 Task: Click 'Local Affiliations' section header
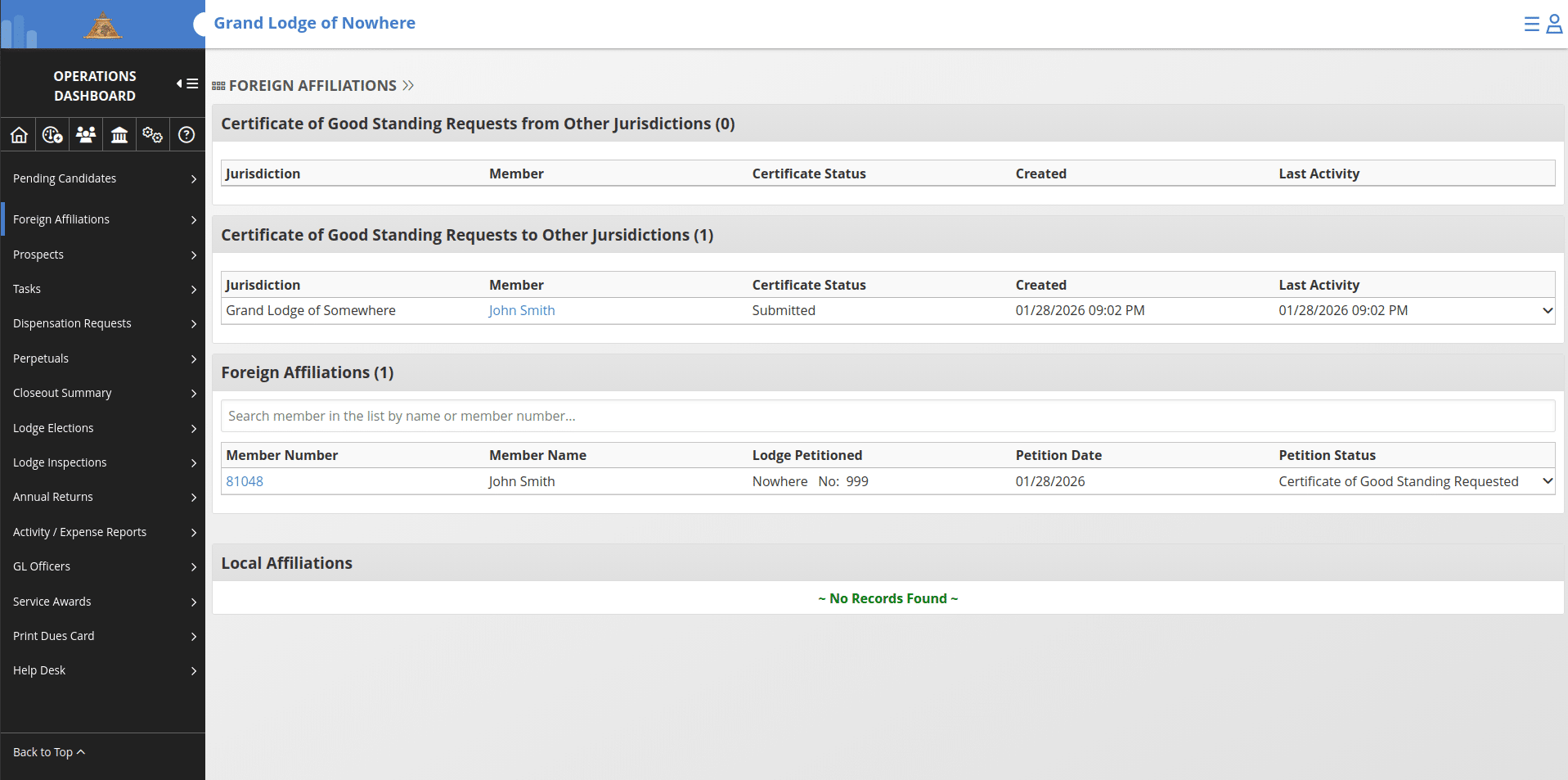286,563
